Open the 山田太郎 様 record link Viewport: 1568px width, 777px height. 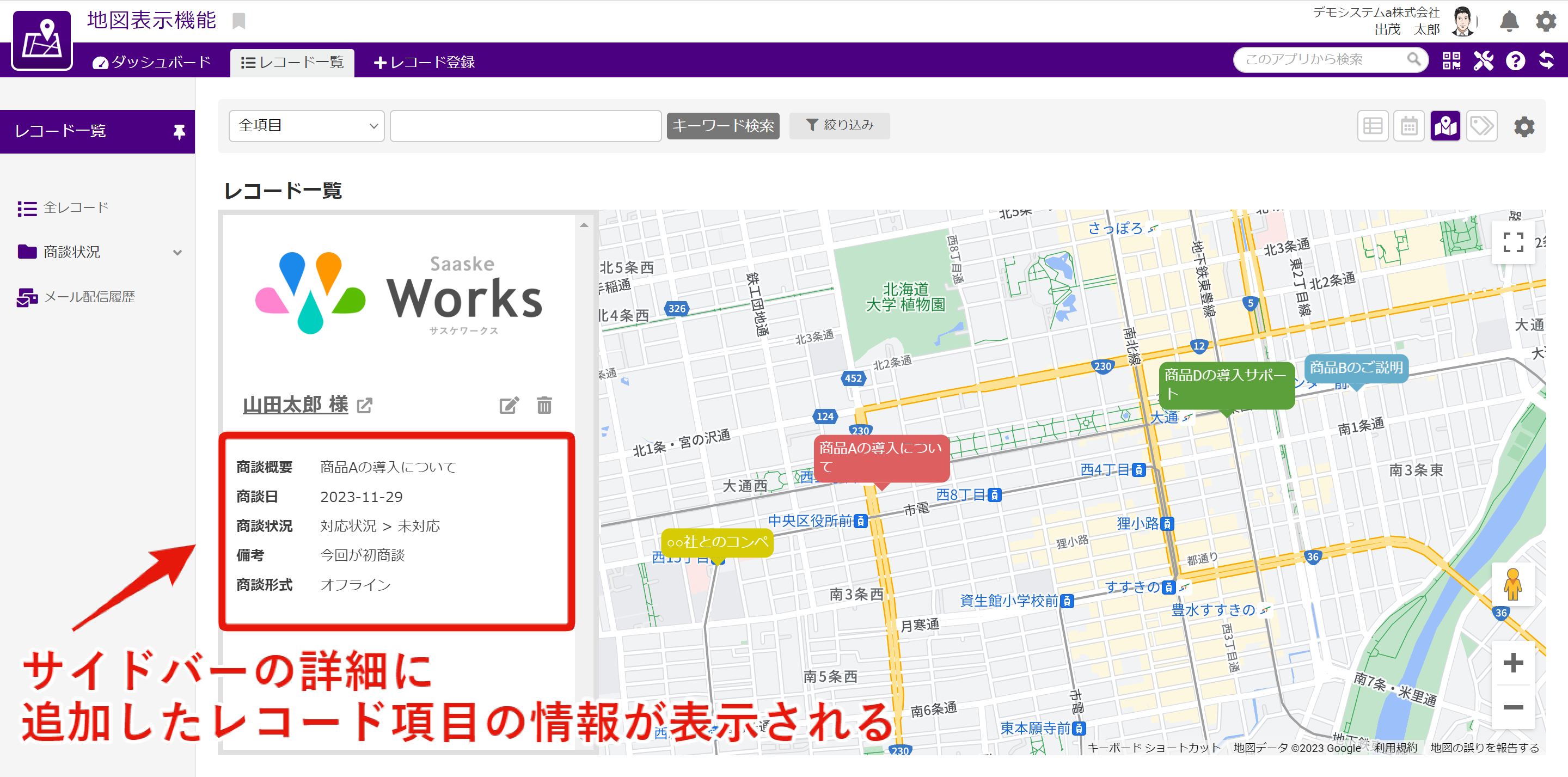tap(295, 405)
